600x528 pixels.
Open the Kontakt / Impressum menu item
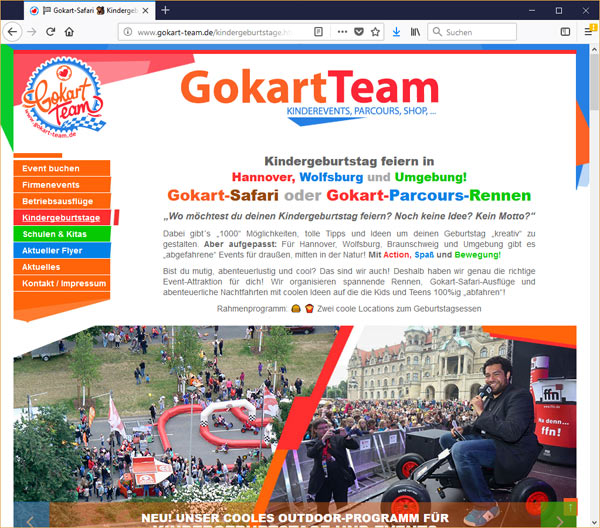point(62,284)
